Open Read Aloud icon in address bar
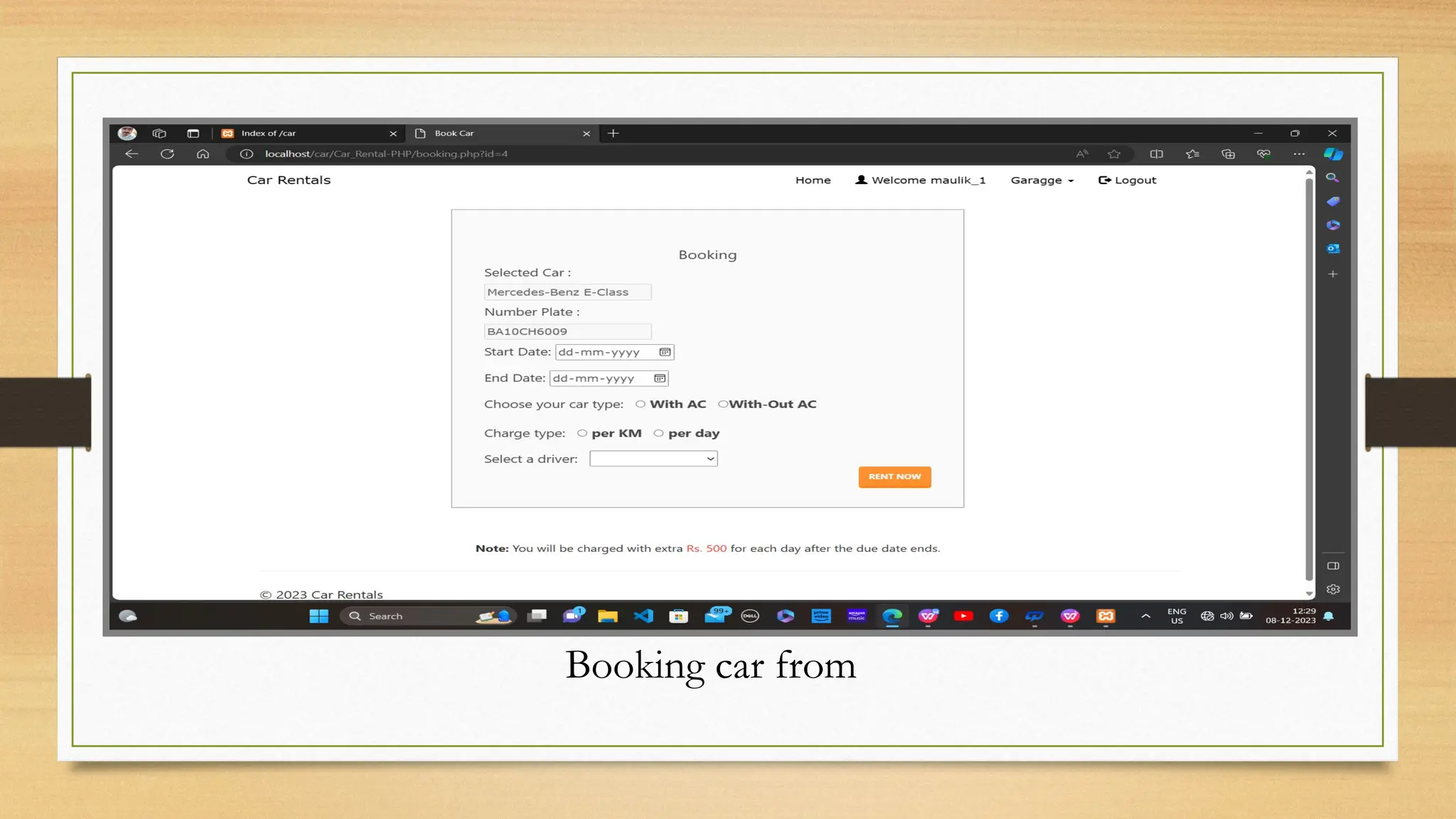Screen dimensions: 1456x819 [x=1082, y=154]
